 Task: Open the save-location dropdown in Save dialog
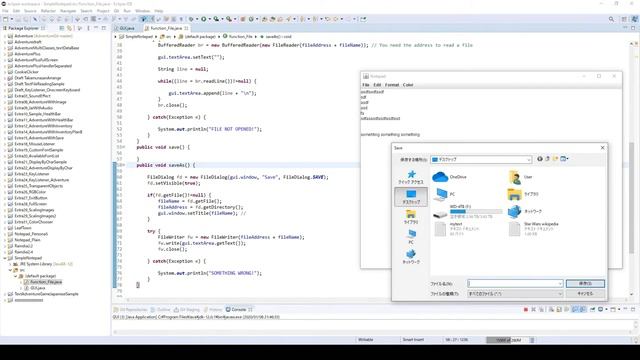tap(529, 160)
